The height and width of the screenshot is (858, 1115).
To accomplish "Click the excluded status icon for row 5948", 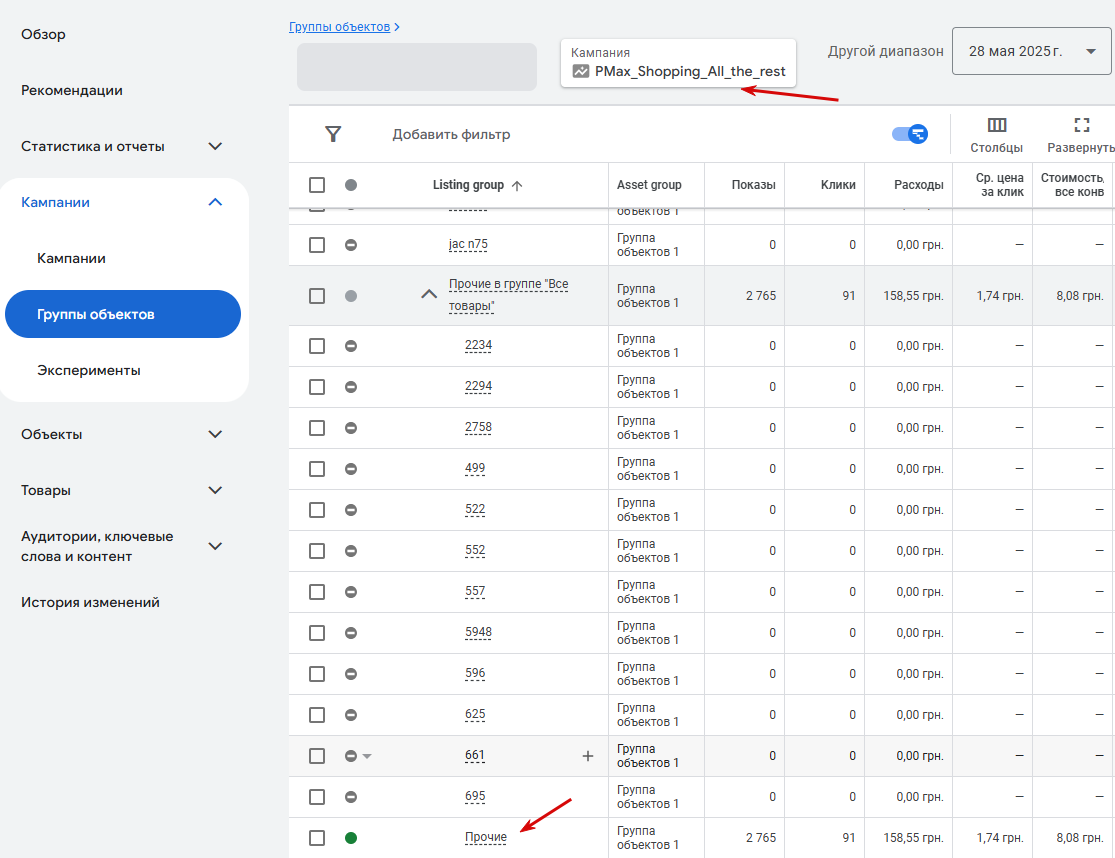I will [x=351, y=633].
